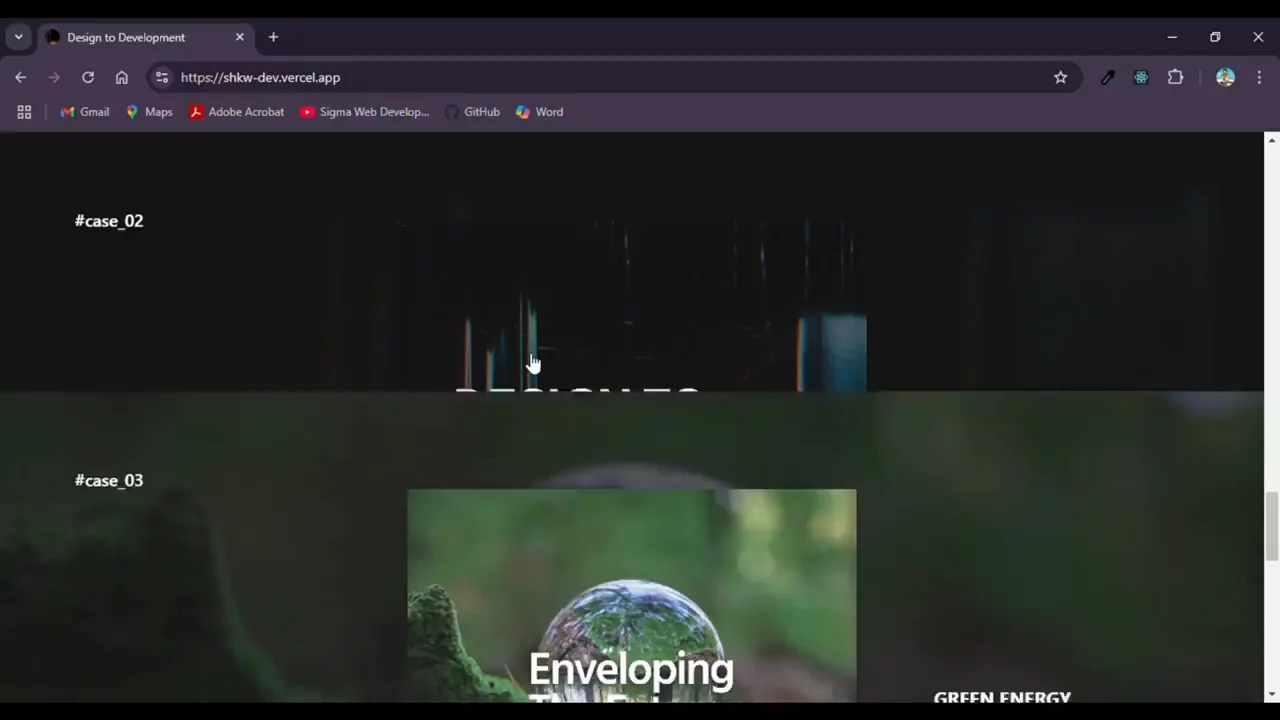
Task: Open the Extensions puzzle menu
Action: [x=1175, y=77]
